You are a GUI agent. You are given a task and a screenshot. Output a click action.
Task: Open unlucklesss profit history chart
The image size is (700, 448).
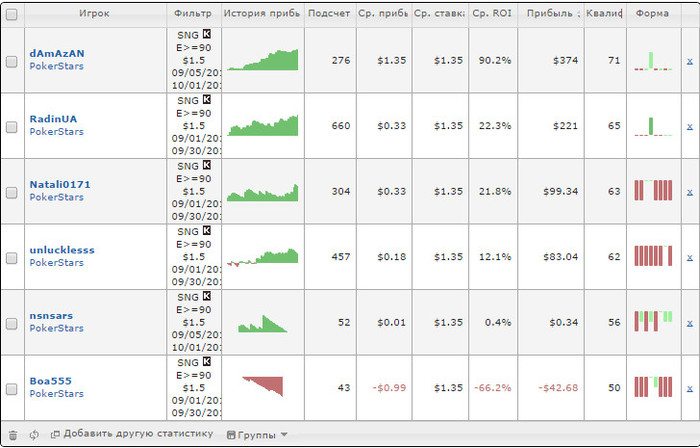pos(262,256)
